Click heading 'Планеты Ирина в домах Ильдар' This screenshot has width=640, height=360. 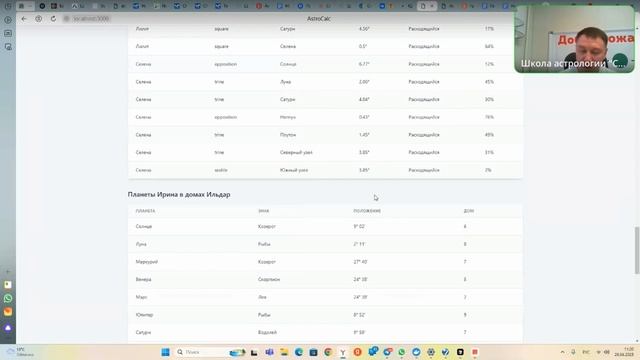tap(179, 195)
